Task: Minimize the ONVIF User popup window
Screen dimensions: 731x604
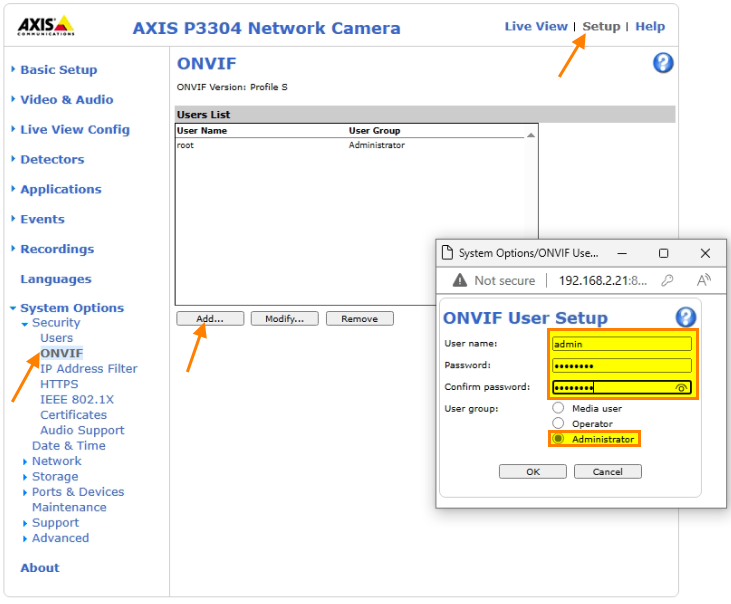Action: pyautogui.click(x=622, y=253)
